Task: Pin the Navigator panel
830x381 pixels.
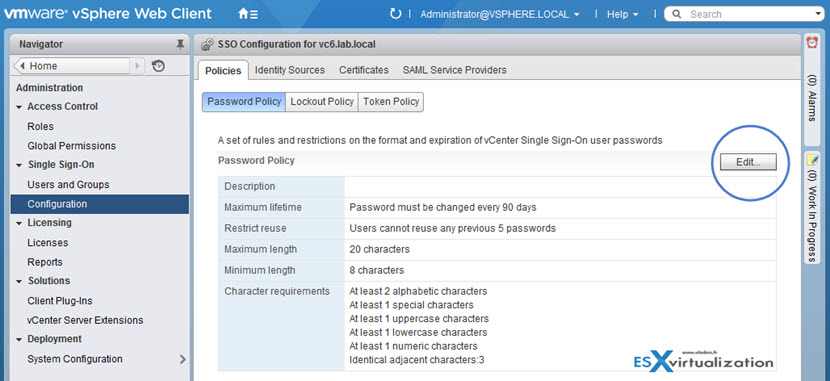Action: [x=181, y=45]
